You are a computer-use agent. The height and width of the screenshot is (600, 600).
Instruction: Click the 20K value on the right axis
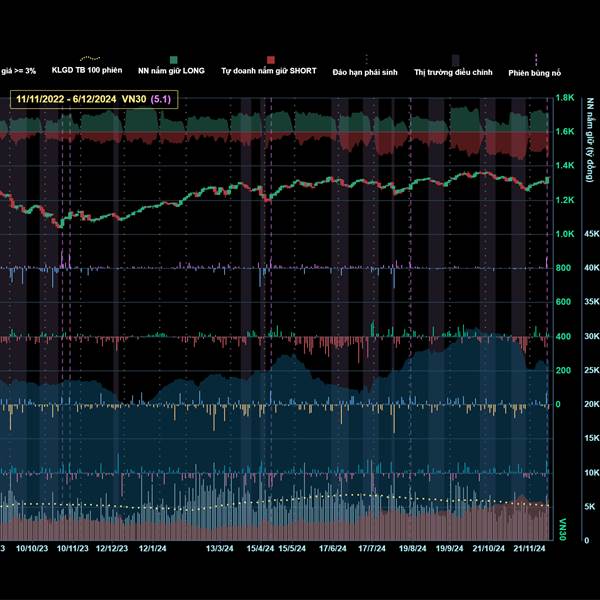click(592, 404)
